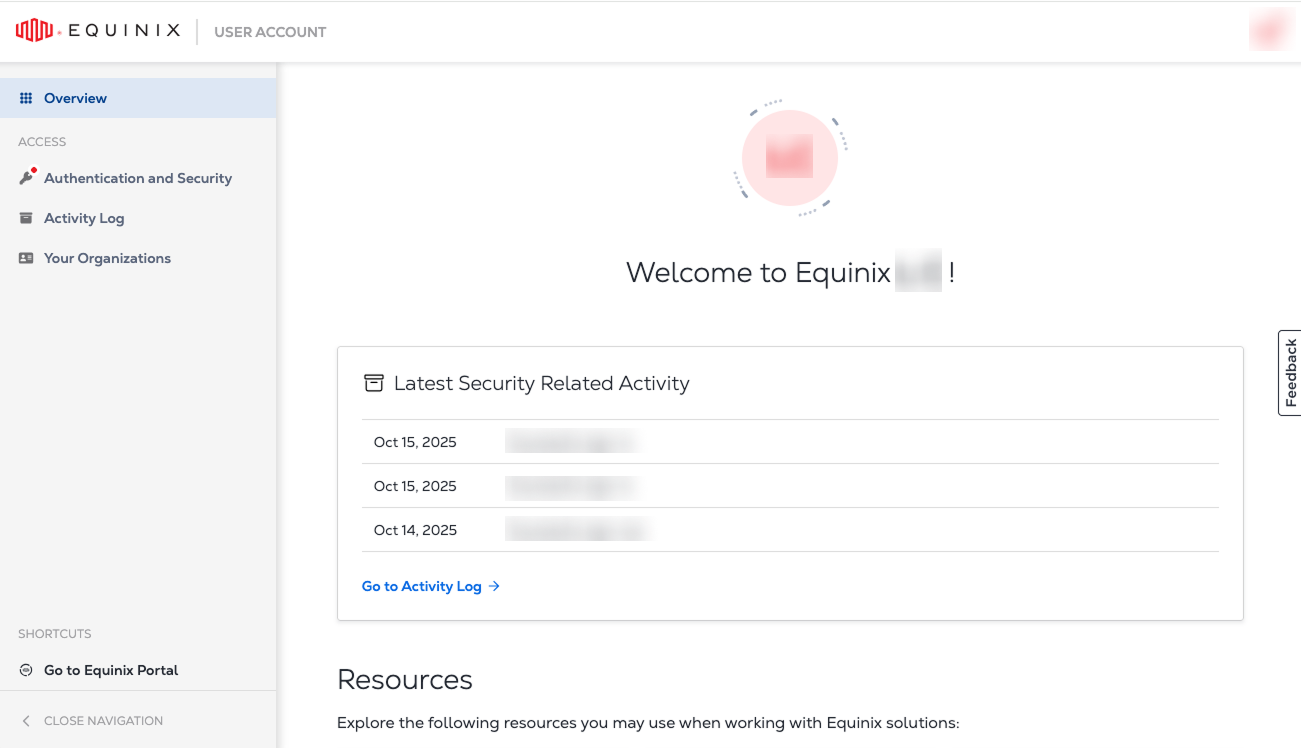Navigate to Your Organizations
1301x748 pixels.
(107, 258)
